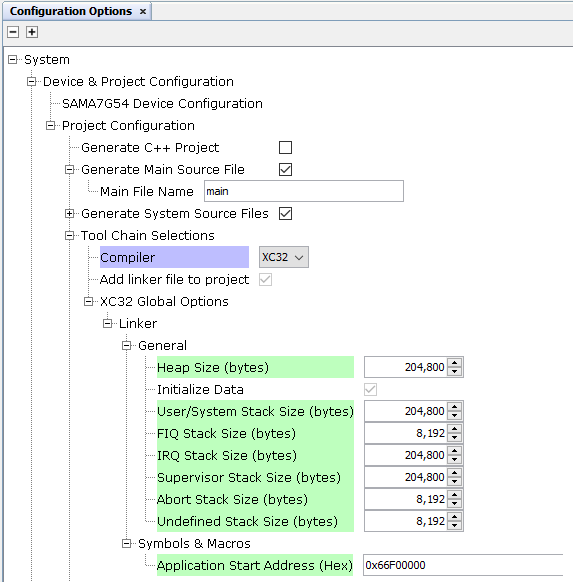This screenshot has height=582, width=573.
Task: Select the Configuration Options tab
Action: [71, 12]
